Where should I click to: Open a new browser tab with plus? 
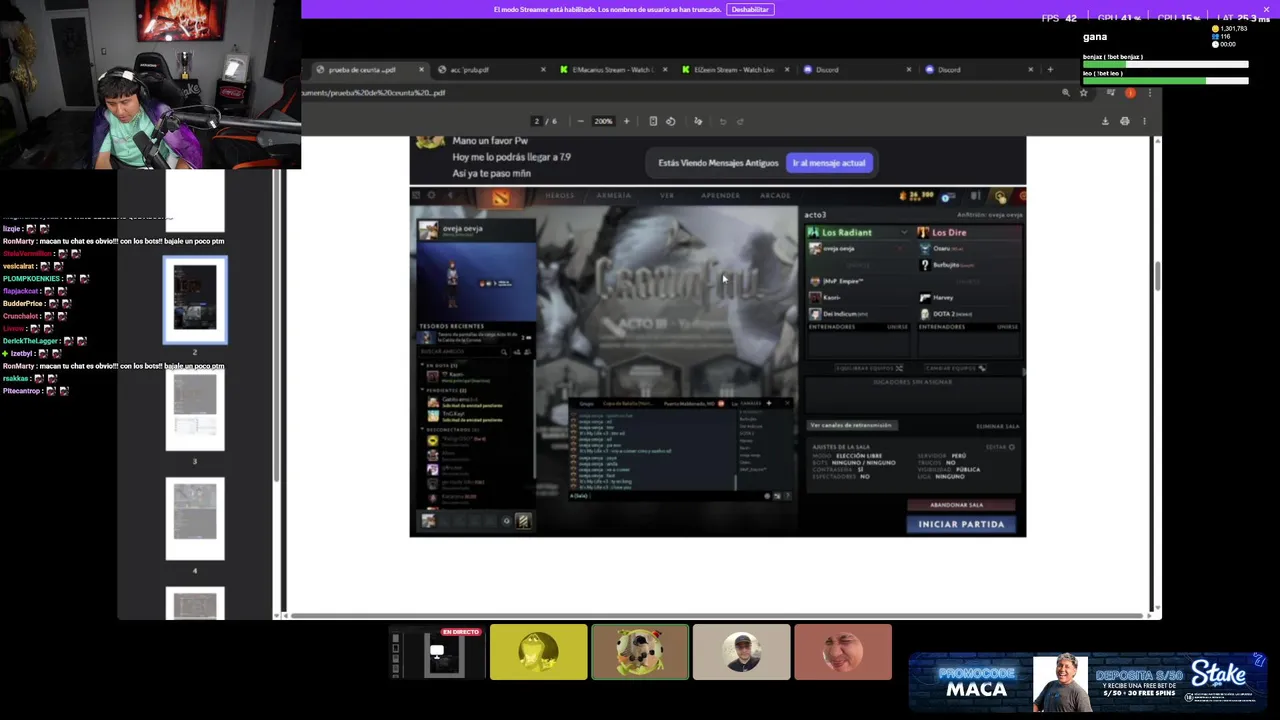tap(1050, 70)
